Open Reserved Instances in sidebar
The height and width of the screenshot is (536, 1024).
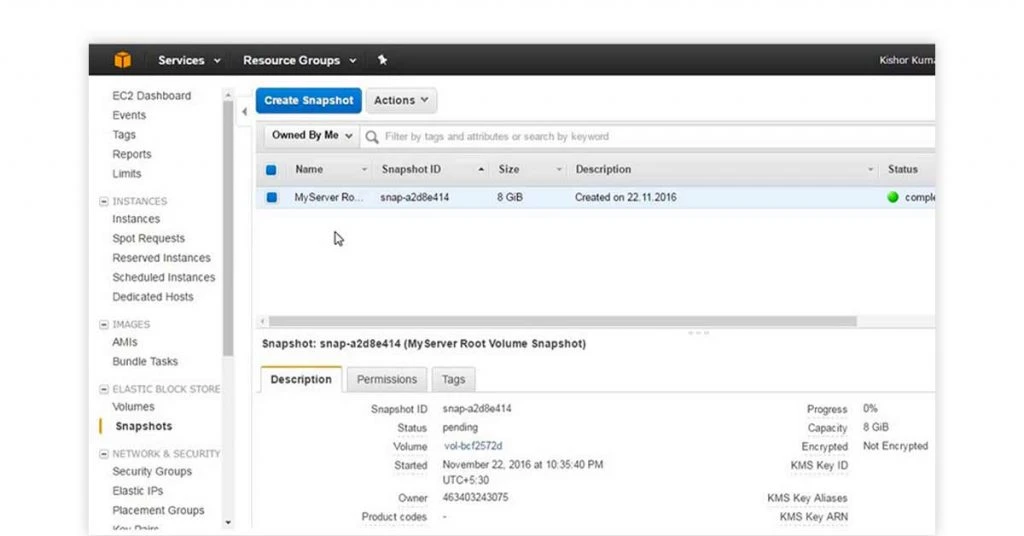(161, 258)
